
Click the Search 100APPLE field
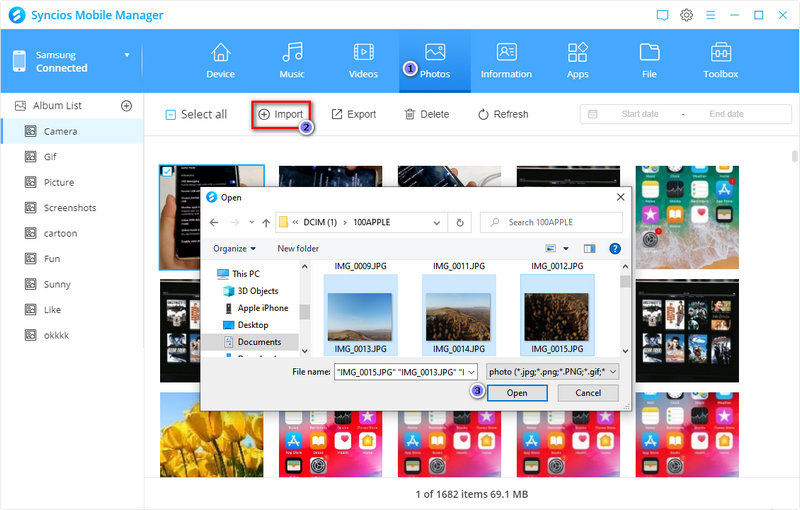[551, 222]
